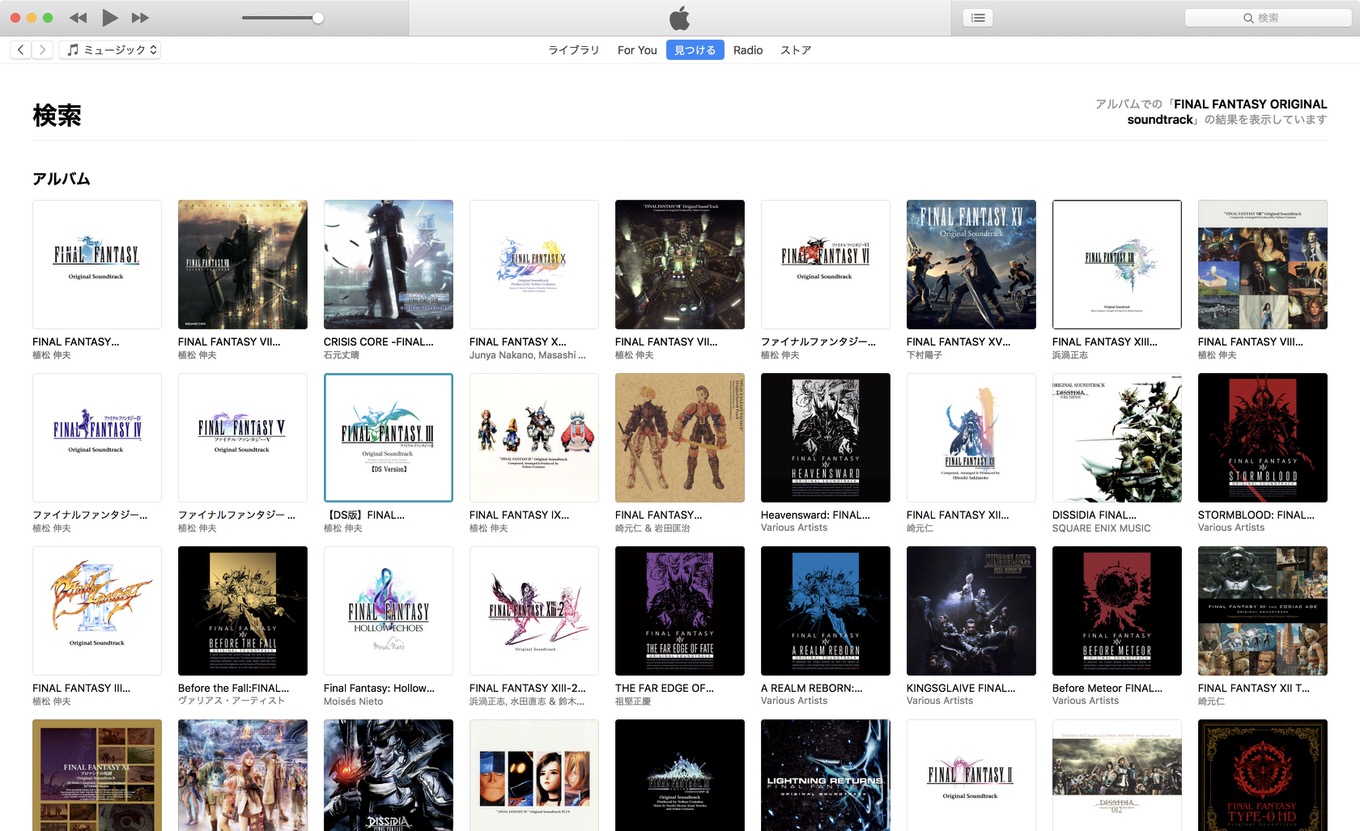Screen dimensions: 1360x831
Task: Open the FINAL FANTASY XIII-2 album cover
Action: point(534,611)
